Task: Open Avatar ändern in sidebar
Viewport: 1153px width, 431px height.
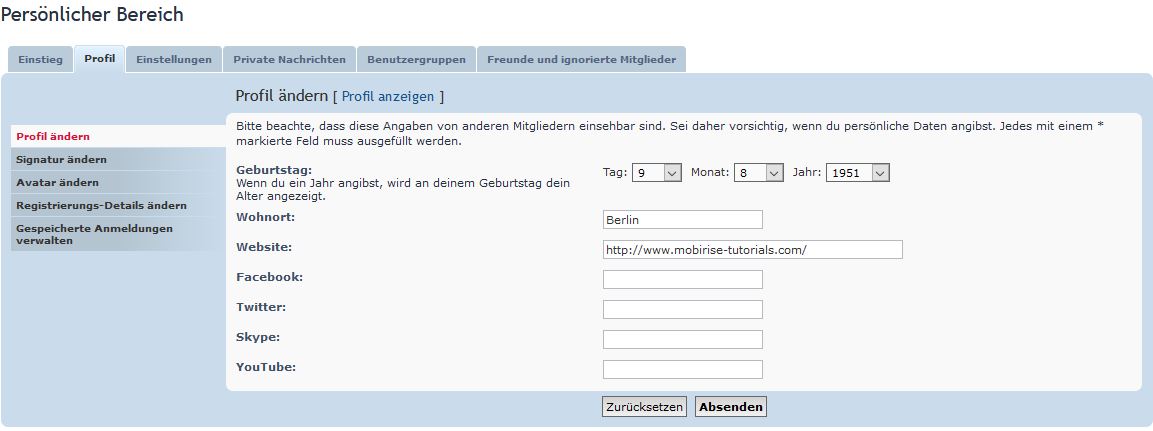Action: [x=57, y=183]
